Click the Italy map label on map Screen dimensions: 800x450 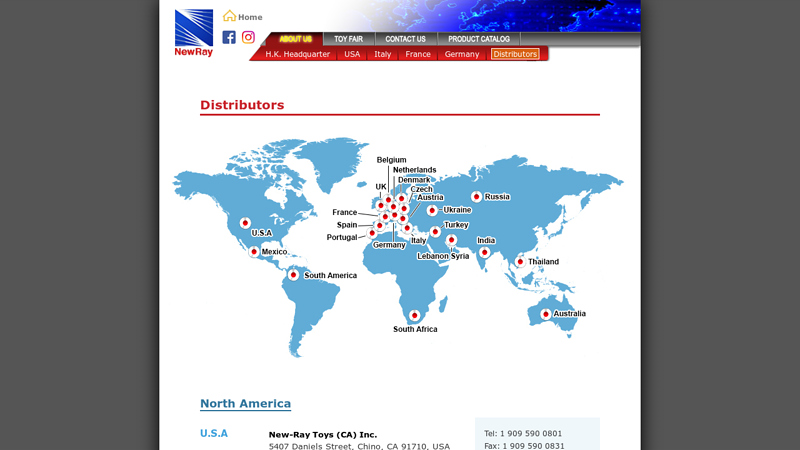click(418, 240)
